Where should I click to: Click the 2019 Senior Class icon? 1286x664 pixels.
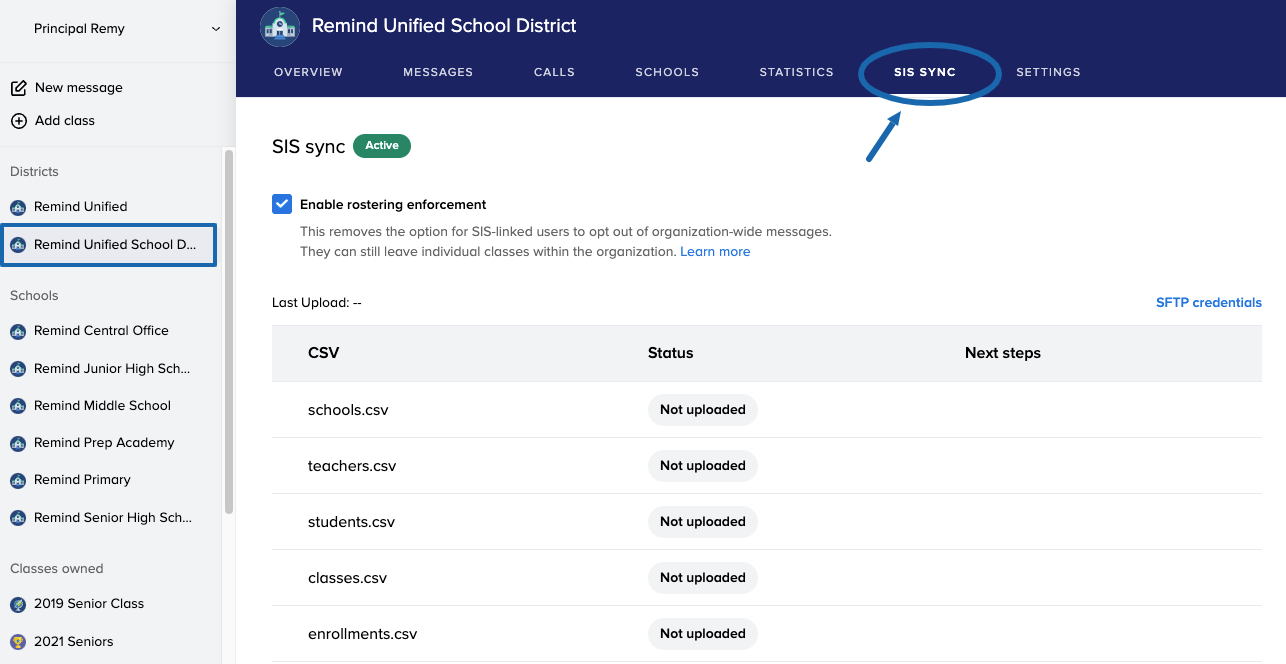pyautogui.click(x=18, y=604)
